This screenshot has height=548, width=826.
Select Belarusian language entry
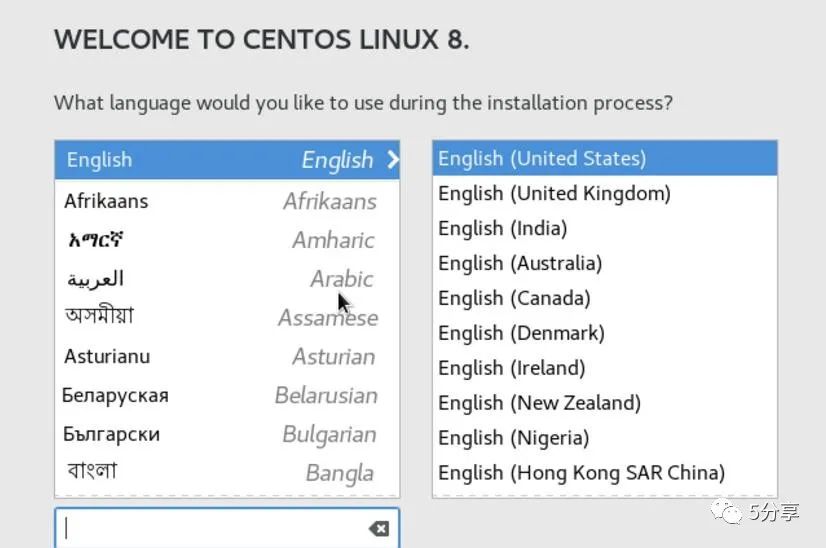pos(227,395)
